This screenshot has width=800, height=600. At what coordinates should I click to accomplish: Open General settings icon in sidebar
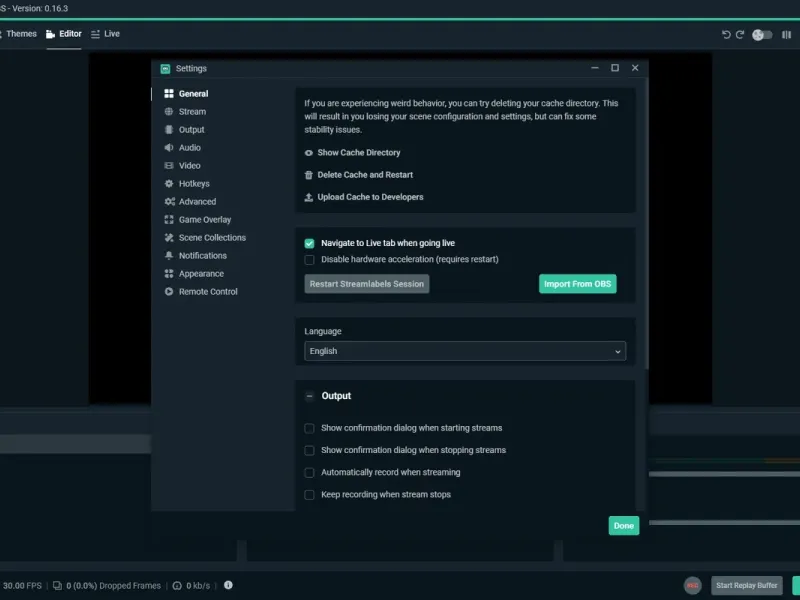(x=169, y=93)
